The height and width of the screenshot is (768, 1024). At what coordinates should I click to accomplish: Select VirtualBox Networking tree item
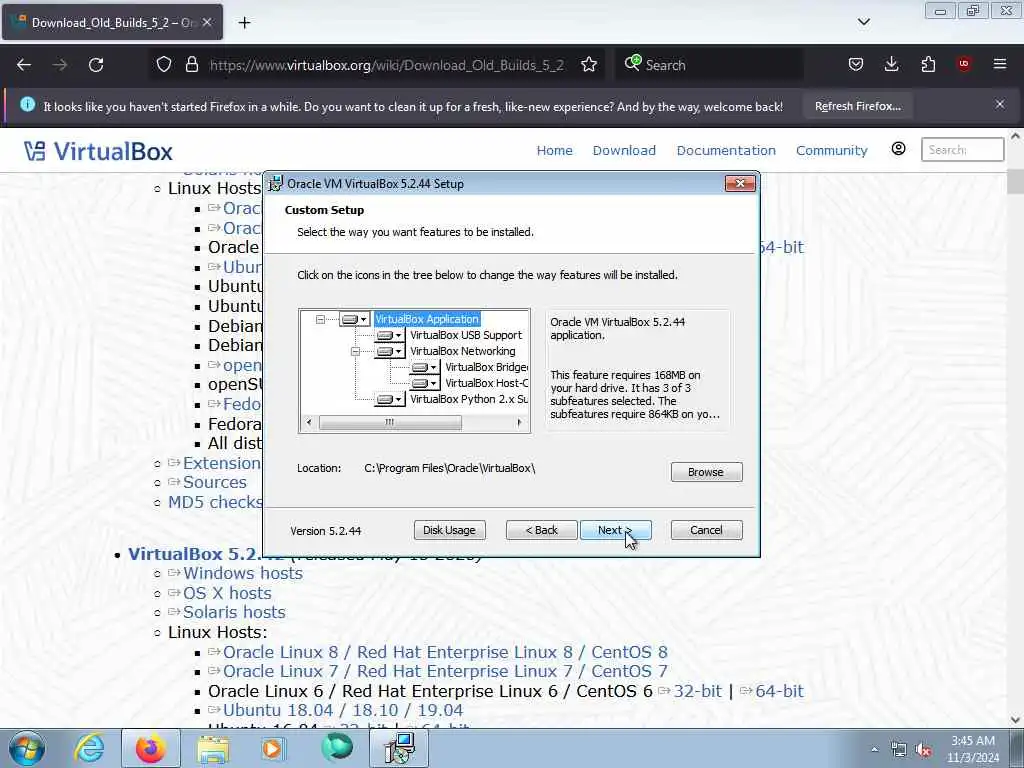click(462, 351)
